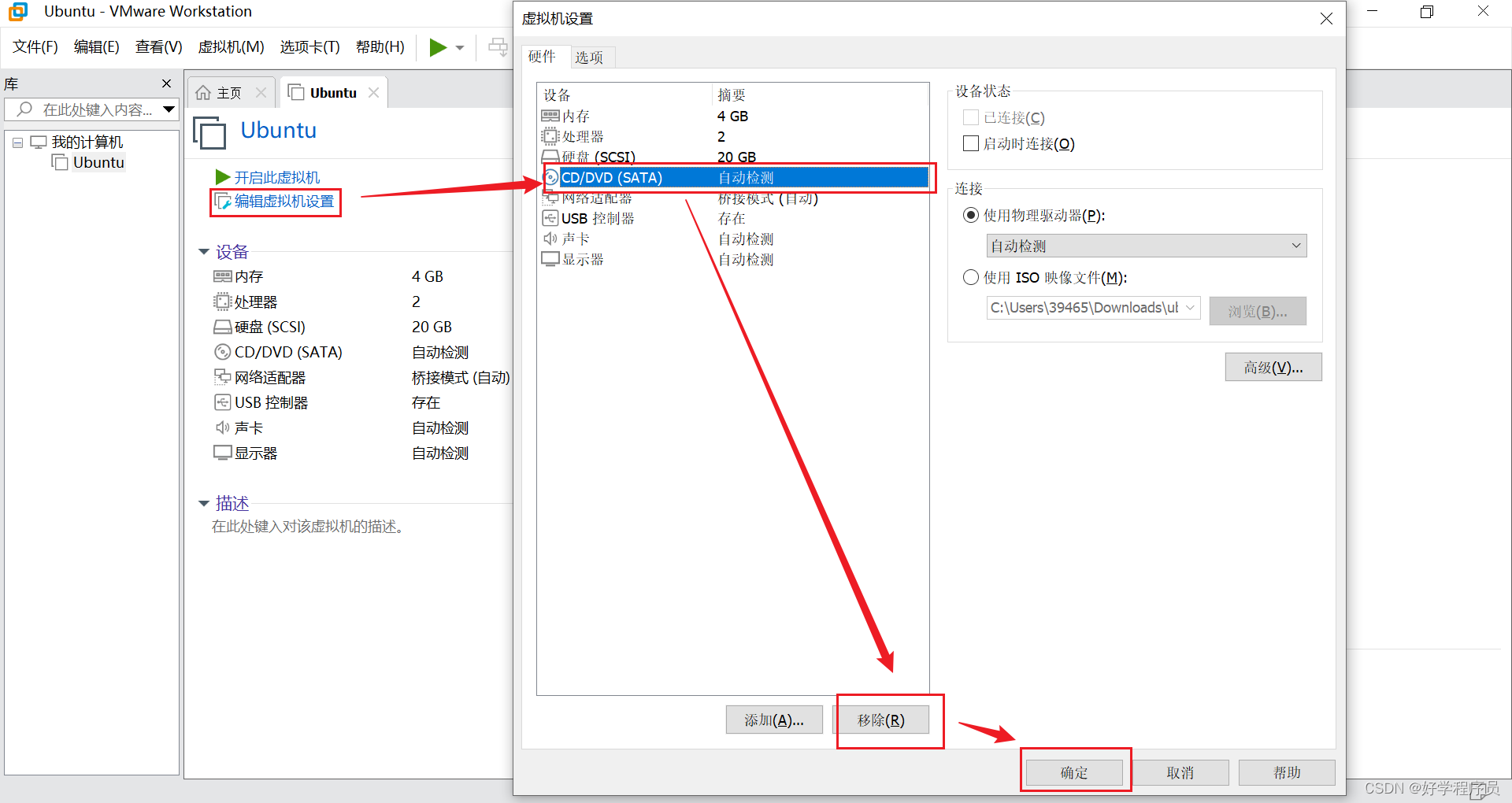The image size is (1512, 803).
Task: Select 使用物理驱动器(P) radio button
Action: pyautogui.click(x=971, y=215)
